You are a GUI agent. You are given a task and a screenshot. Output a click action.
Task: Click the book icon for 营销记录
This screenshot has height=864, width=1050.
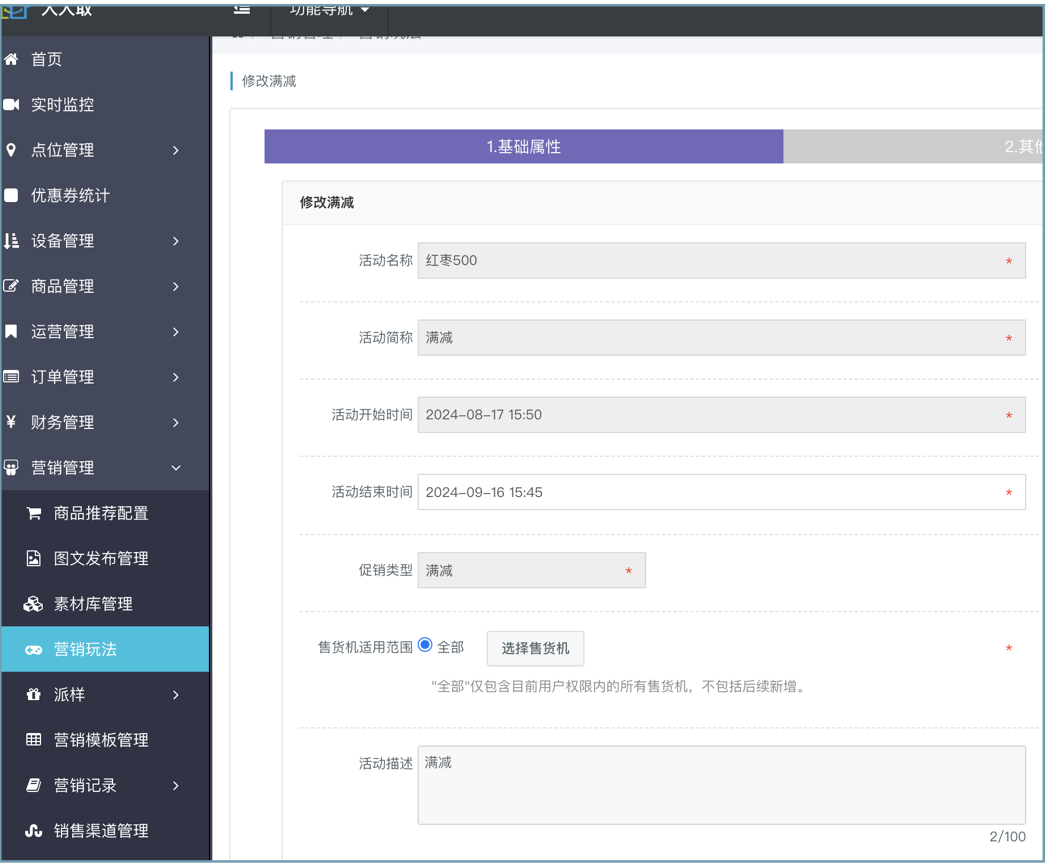point(33,786)
